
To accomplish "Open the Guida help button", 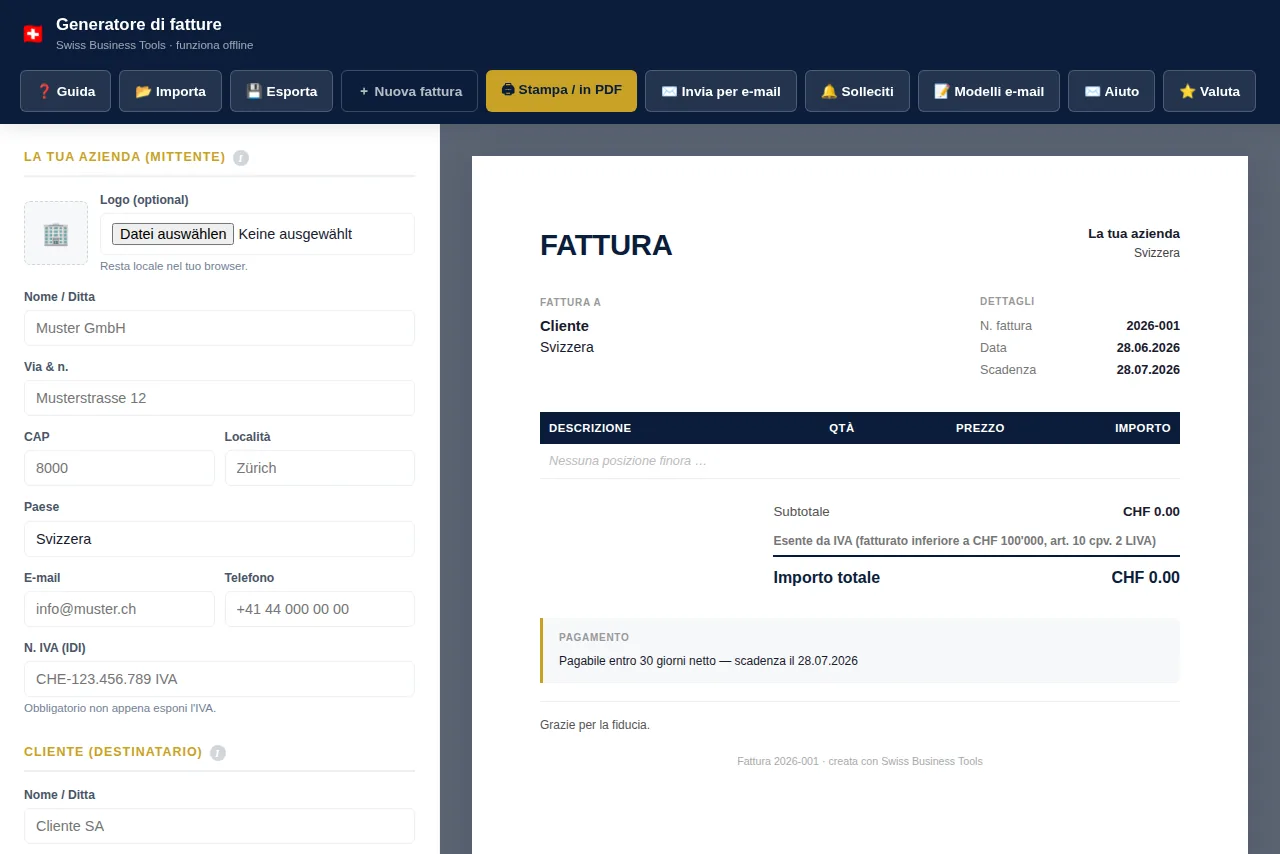I will coord(66,91).
